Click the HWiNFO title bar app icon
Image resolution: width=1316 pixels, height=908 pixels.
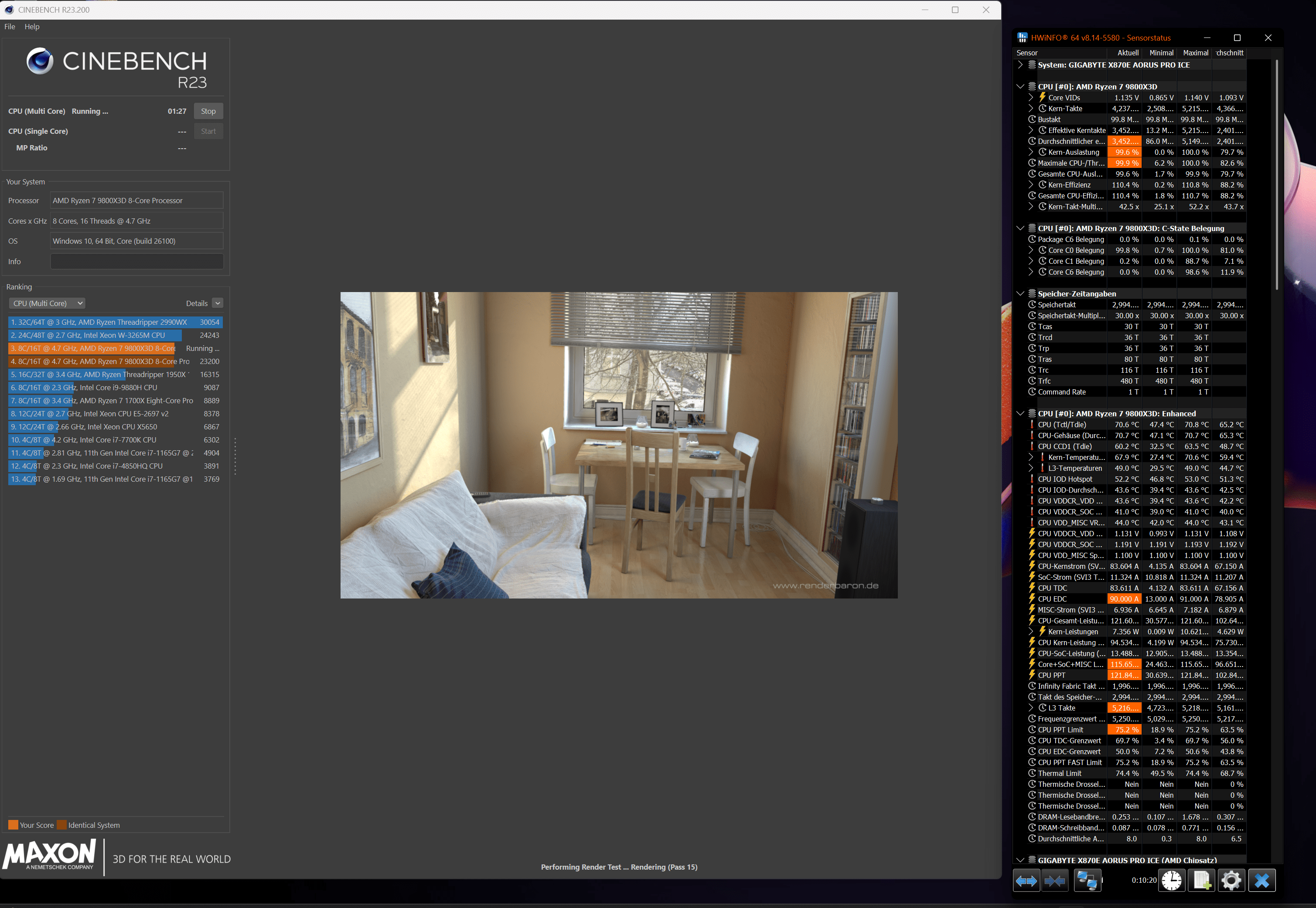[1023, 37]
